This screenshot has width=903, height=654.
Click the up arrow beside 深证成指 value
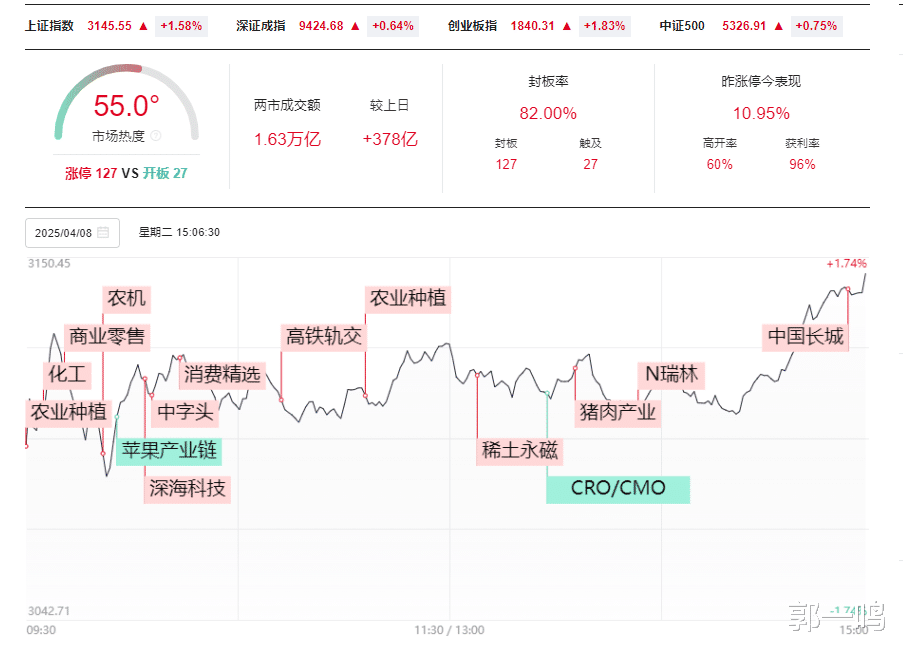click(355, 26)
